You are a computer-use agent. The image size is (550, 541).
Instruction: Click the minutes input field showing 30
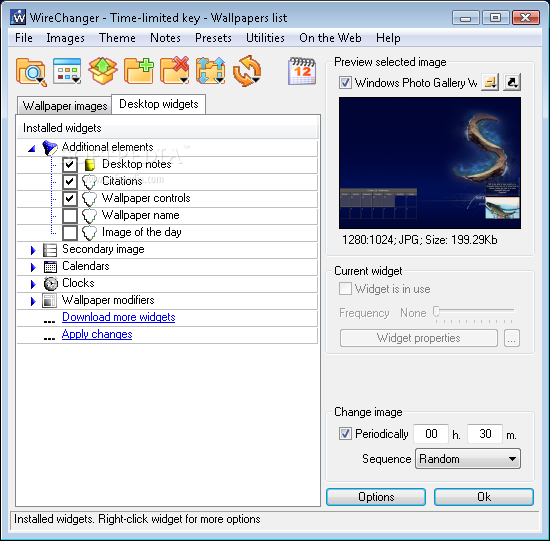[x=485, y=434]
